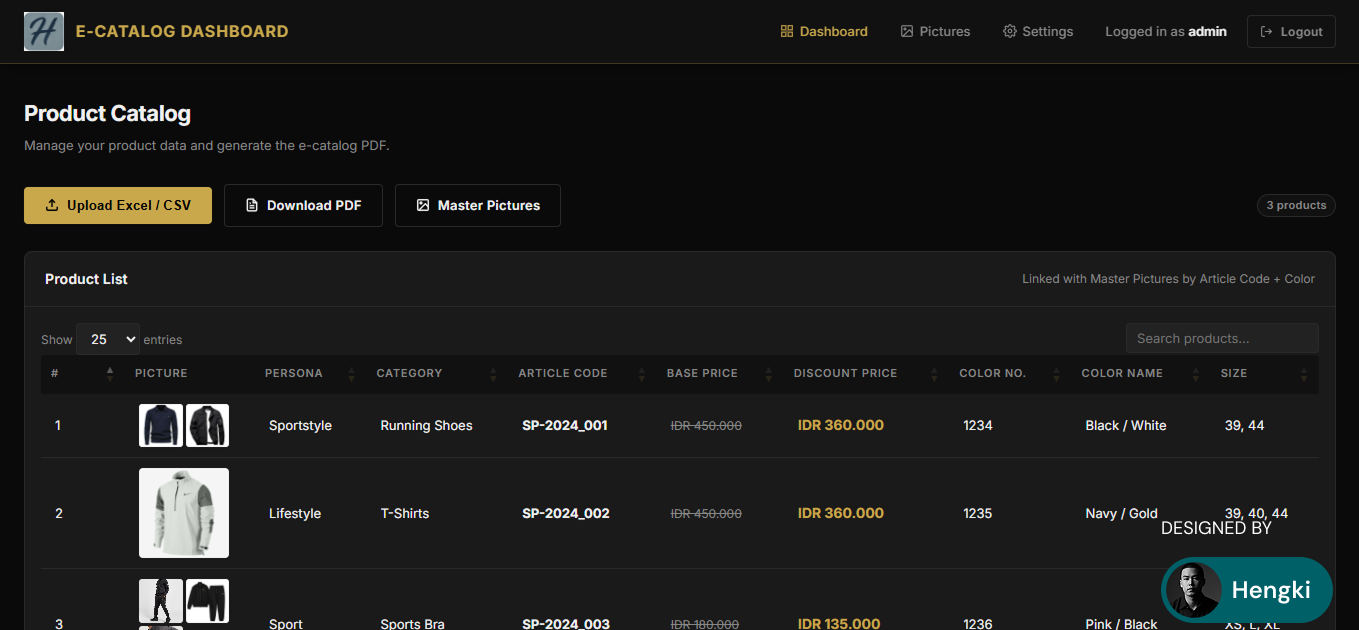Open the Settings gear menu item

(1038, 32)
